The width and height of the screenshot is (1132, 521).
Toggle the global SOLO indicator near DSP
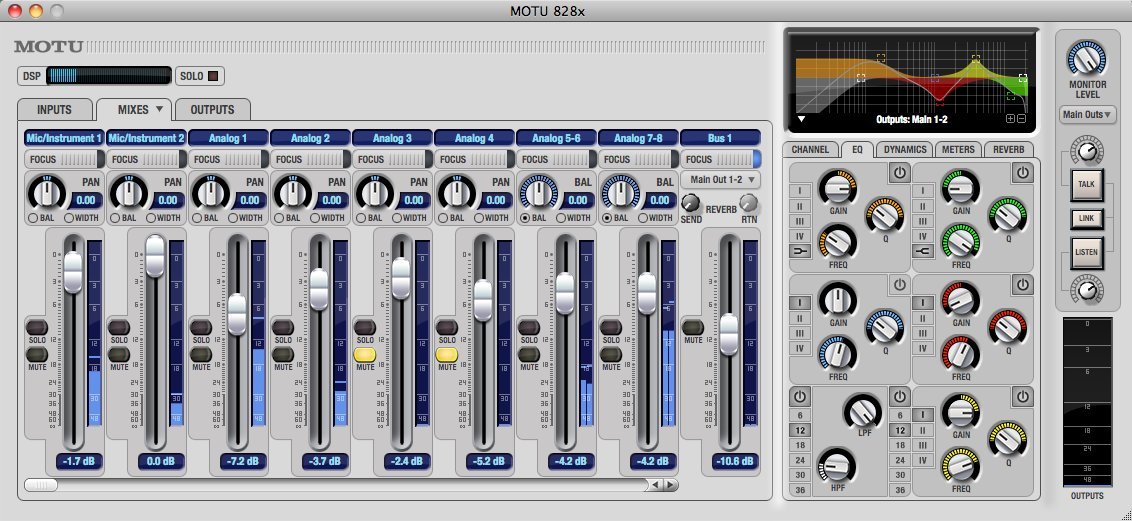212,75
